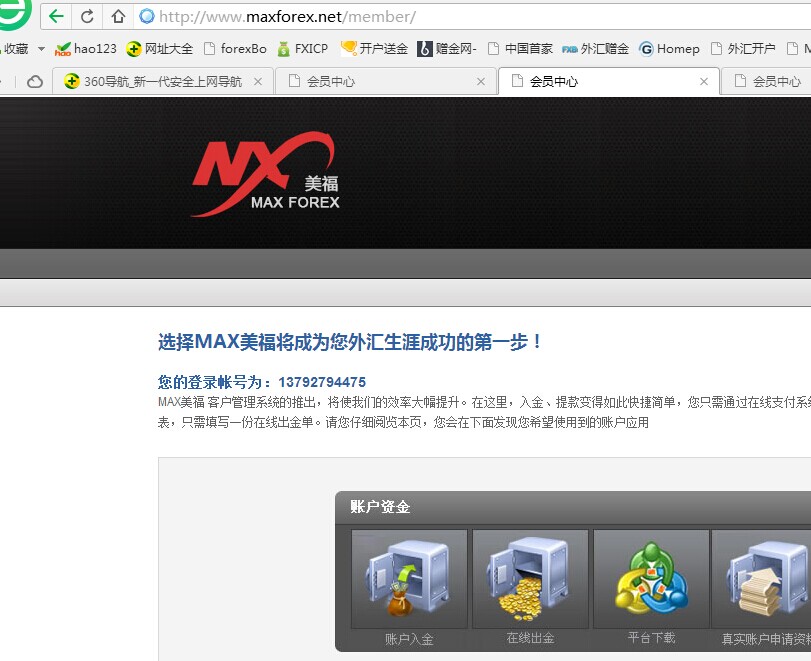Open the 开户送金 bookmark
This screenshot has width=811, height=661.
tap(374, 49)
